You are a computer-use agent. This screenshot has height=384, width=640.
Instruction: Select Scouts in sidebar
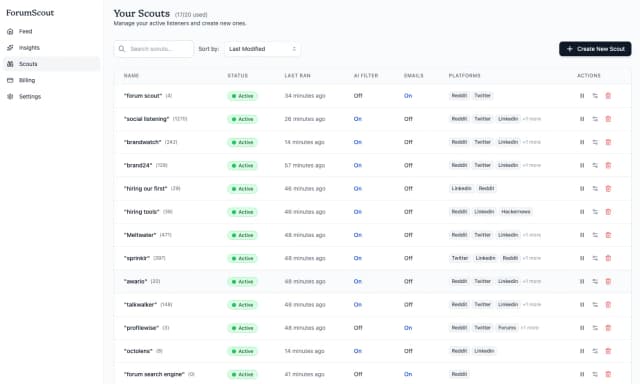(x=51, y=64)
